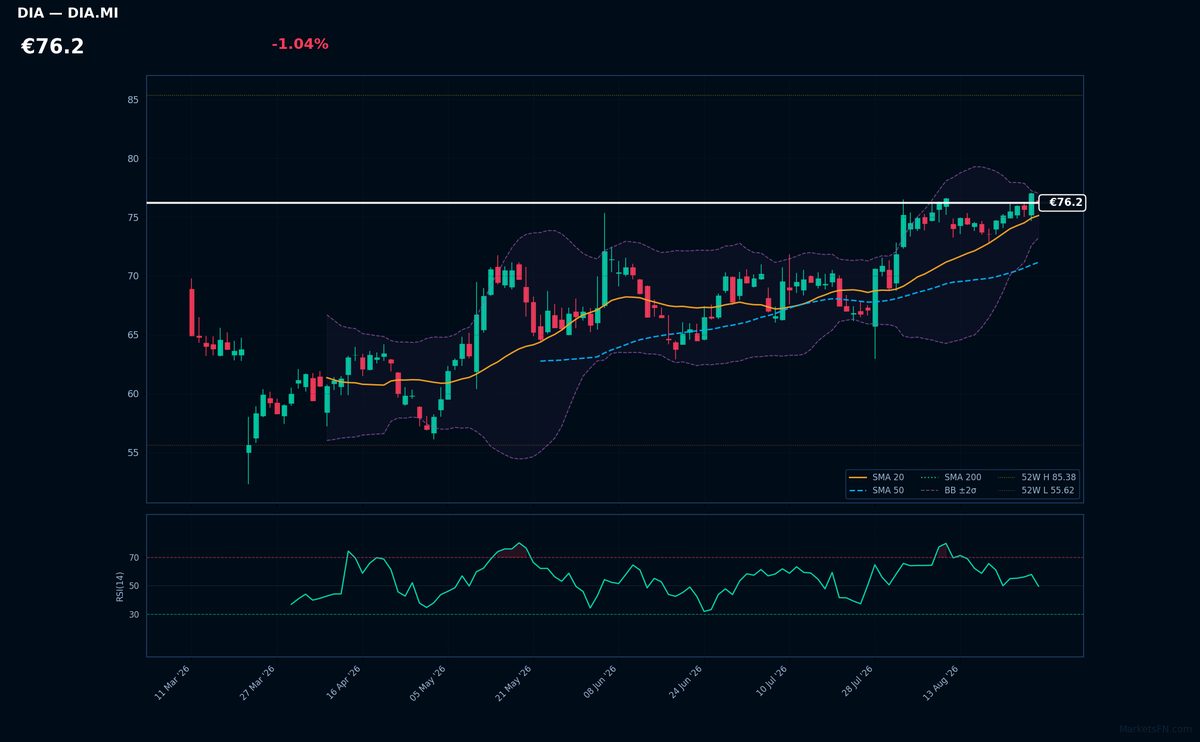
Task: Click the SMA 50 legend entry
Action: (877, 491)
